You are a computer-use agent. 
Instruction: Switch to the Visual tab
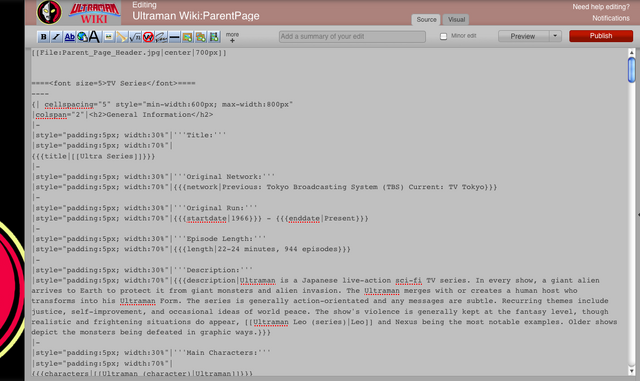pyautogui.click(x=456, y=20)
